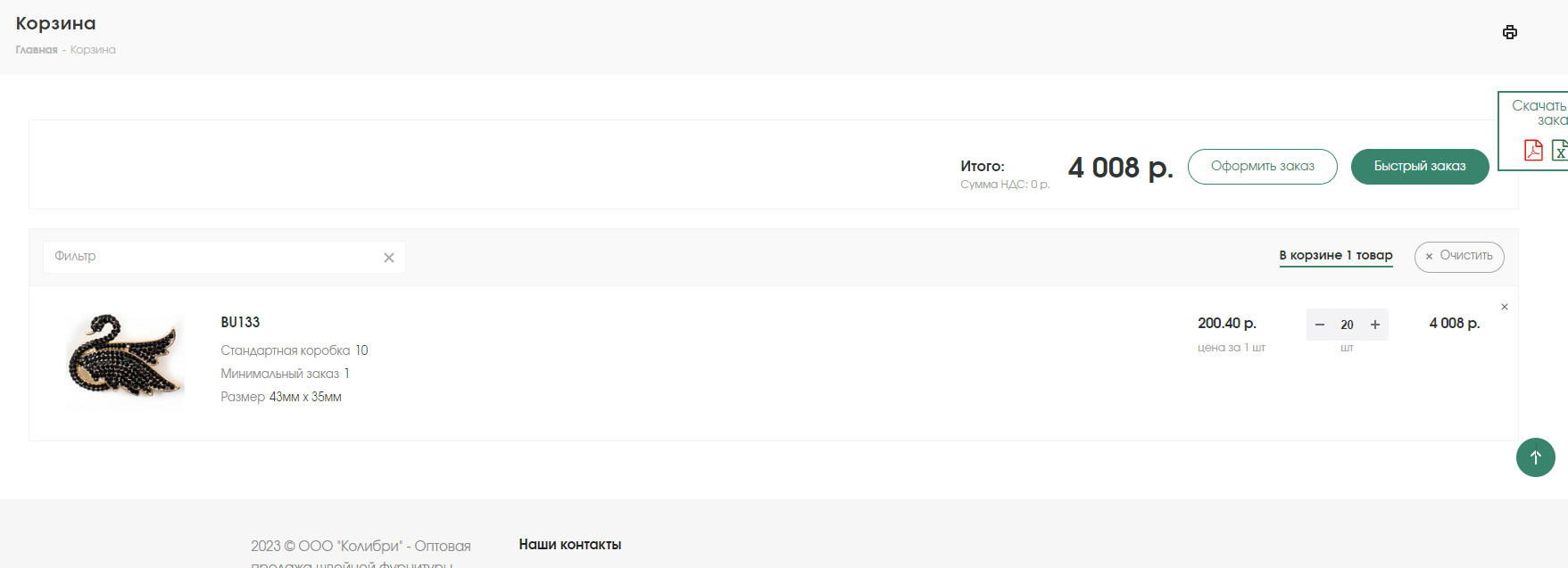Viewport: 1568px width, 568px height.
Task: Click the print page icon
Action: click(1509, 32)
